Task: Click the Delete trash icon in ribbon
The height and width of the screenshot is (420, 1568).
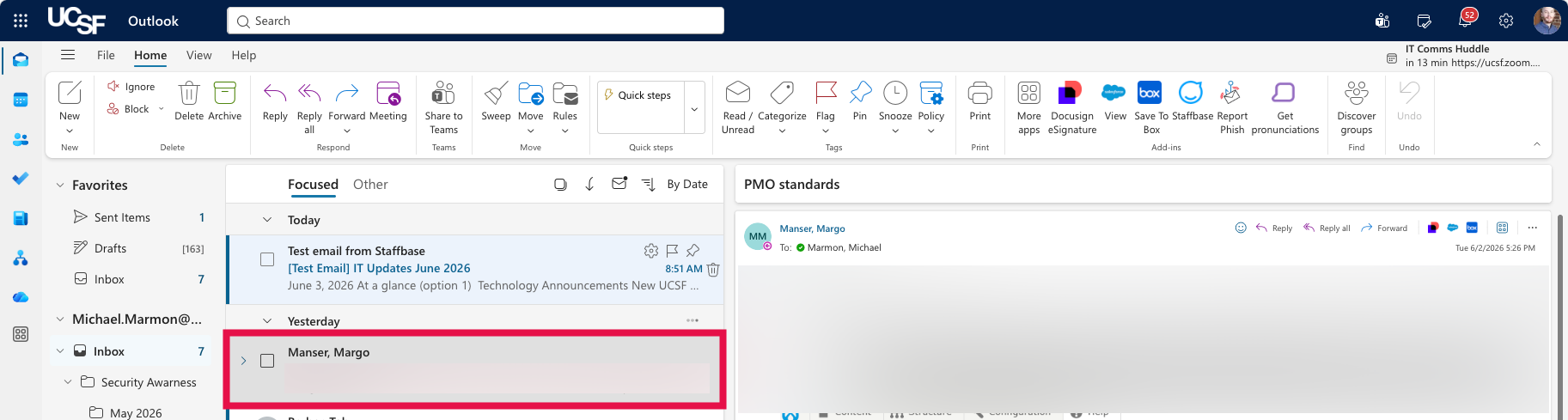Action: click(189, 100)
